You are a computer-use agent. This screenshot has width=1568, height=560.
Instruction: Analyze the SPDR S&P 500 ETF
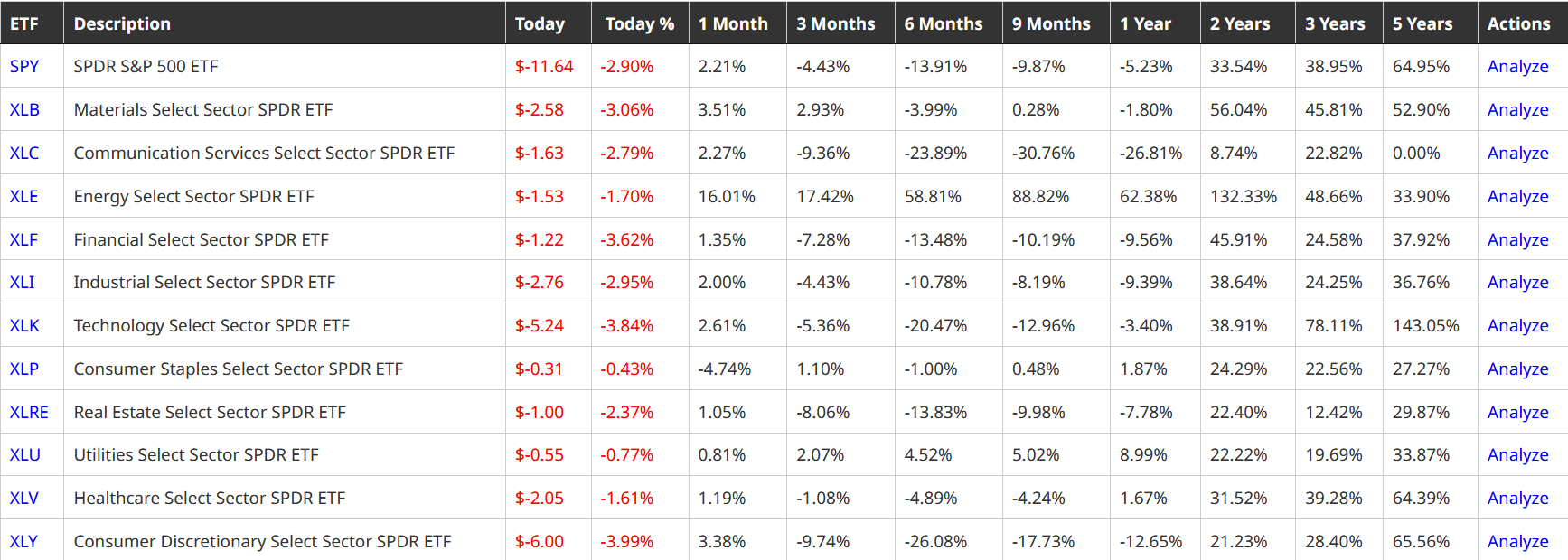[1517, 67]
